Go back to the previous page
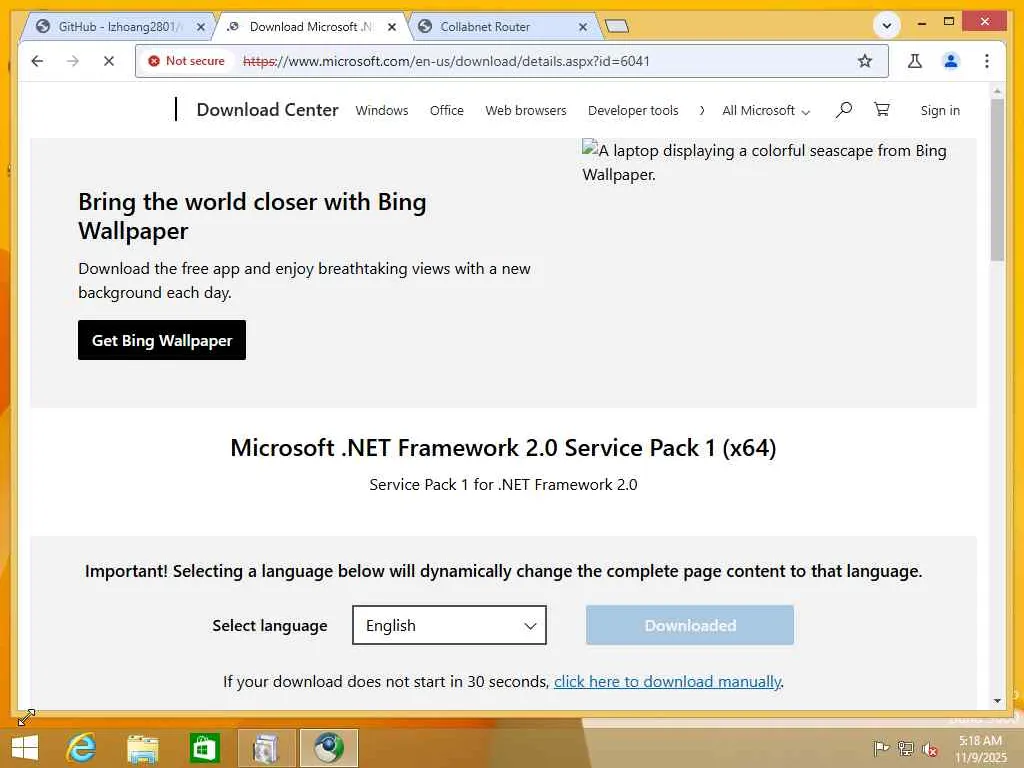Screen dimensions: 1024x768 [x=37, y=61]
